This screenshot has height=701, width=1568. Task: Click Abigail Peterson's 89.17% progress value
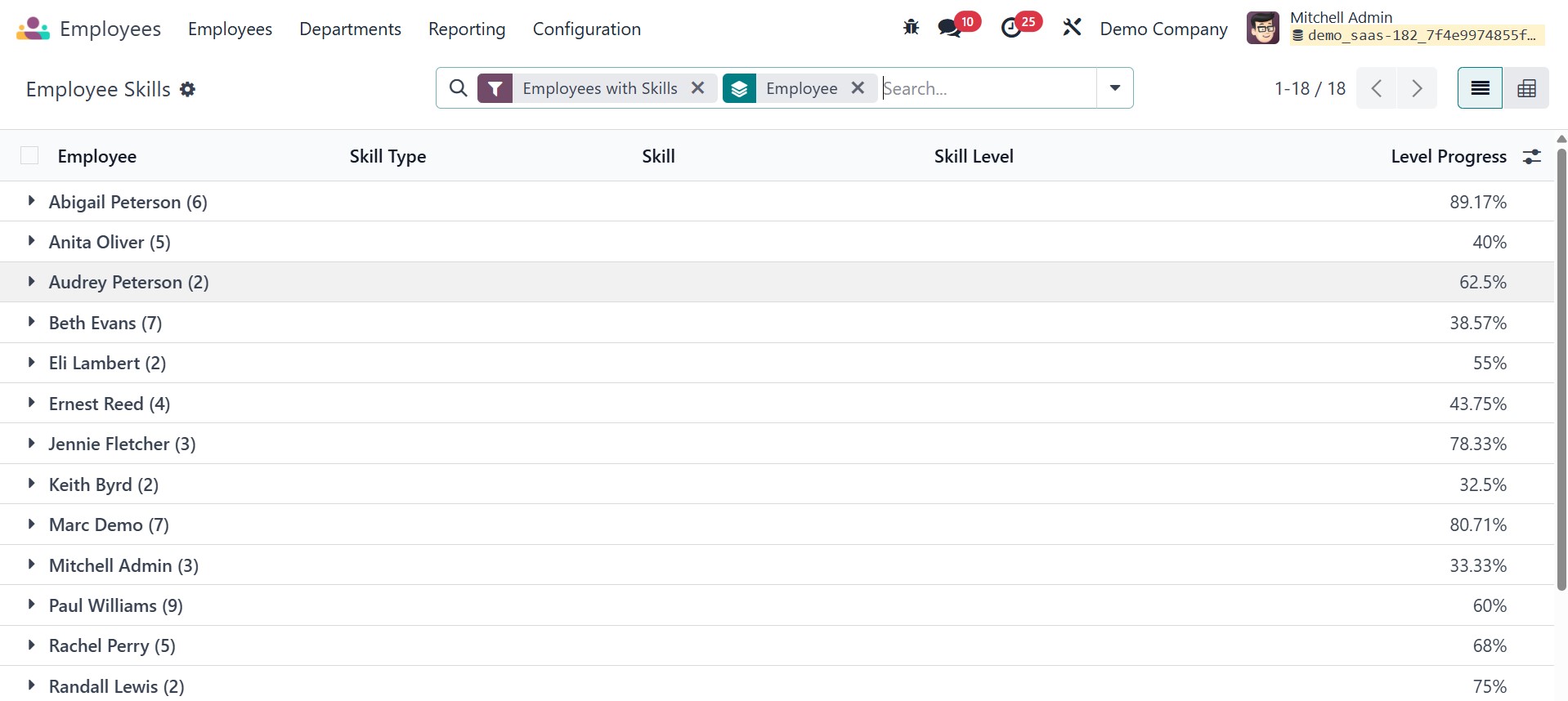[1478, 202]
